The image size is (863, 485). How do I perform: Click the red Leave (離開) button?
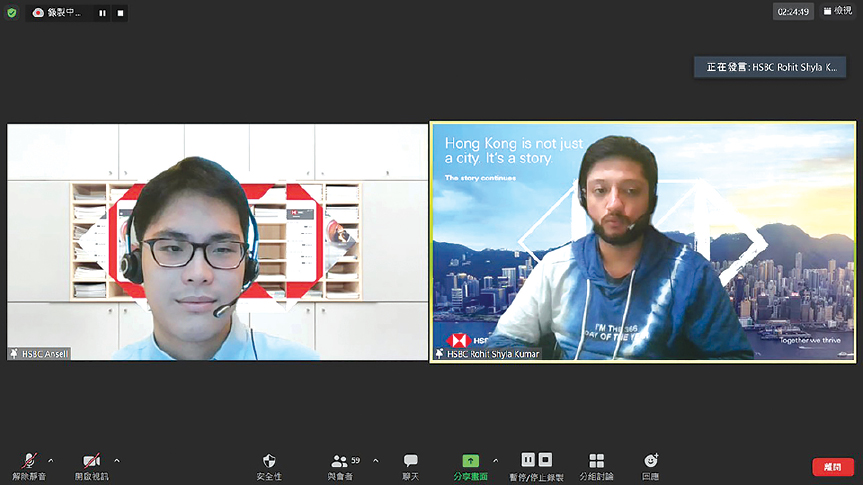tap(832, 467)
